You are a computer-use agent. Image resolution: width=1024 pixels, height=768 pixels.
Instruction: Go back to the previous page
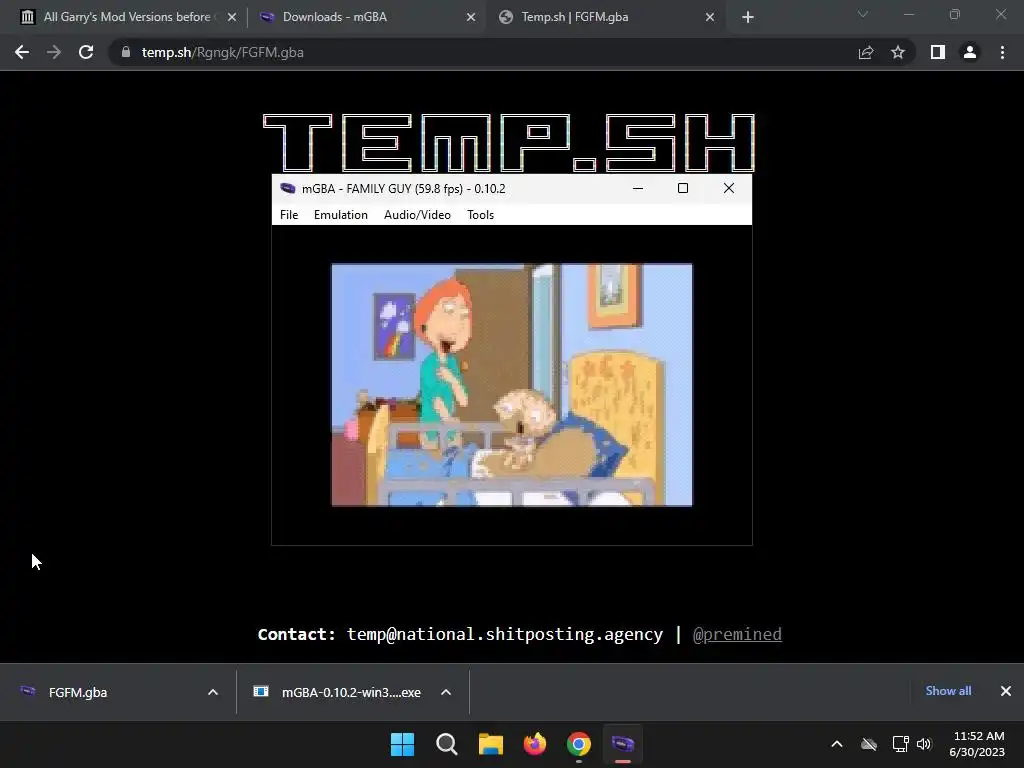click(22, 52)
